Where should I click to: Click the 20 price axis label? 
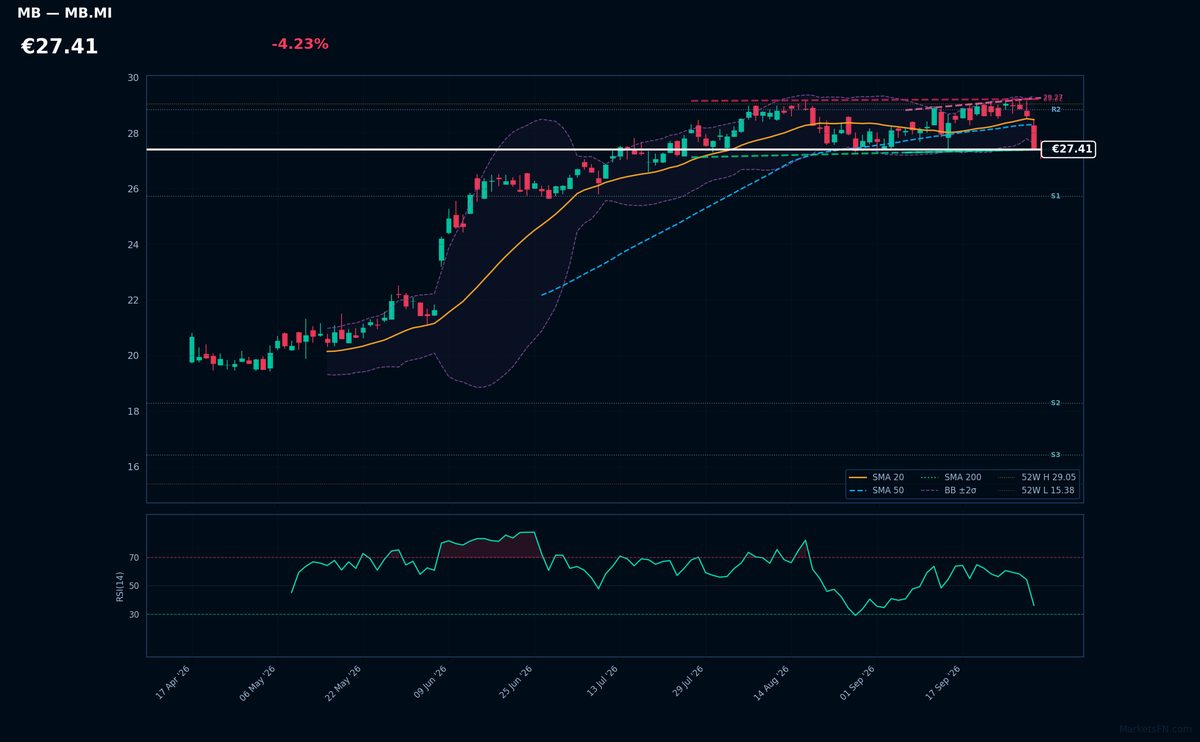133,356
